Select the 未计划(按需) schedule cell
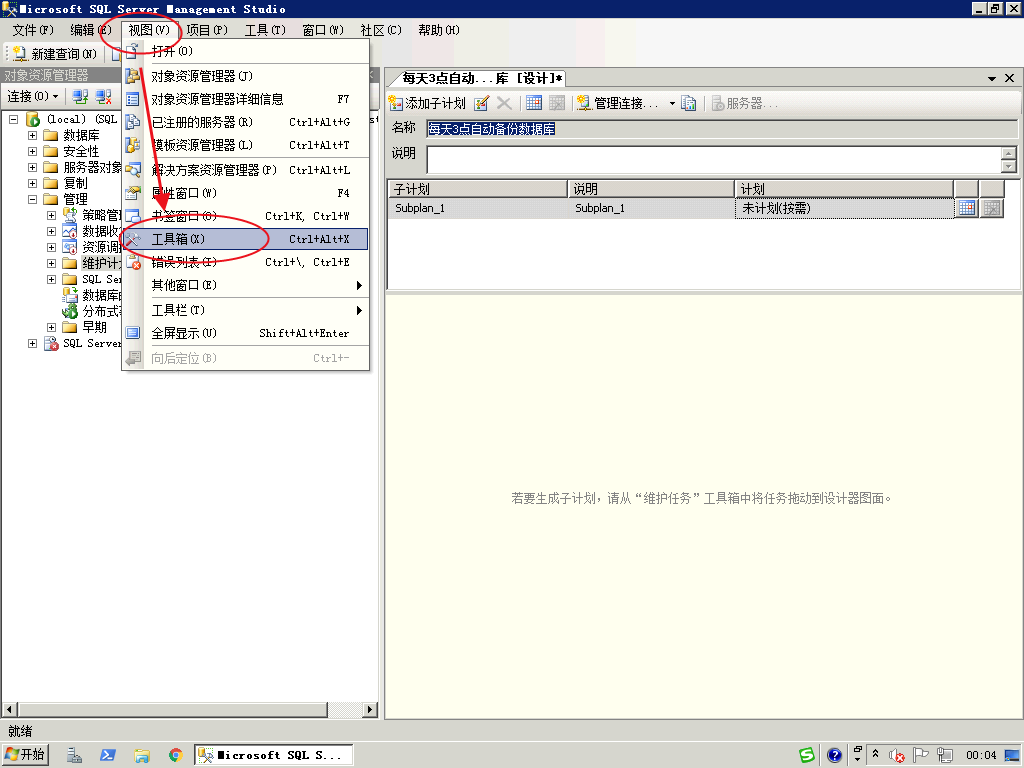Viewport: 1024px width, 768px height. [x=844, y=208]
